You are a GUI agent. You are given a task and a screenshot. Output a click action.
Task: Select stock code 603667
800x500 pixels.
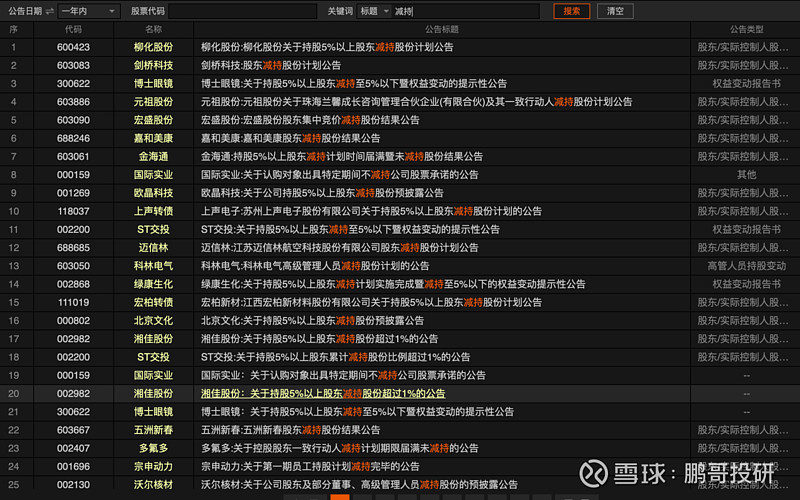click(73, 430)
